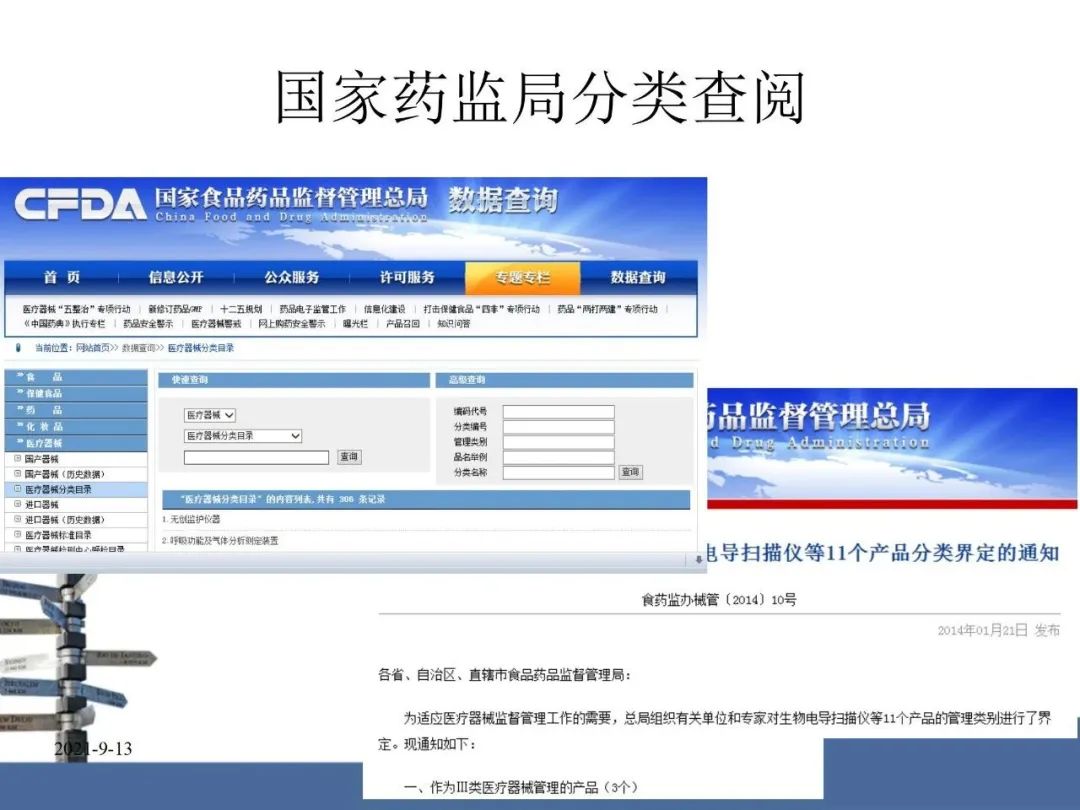Expand the 药品 sidebar category
This screenshot has width=1080, height=810.
pyautogui.click(x=76, y=410)
